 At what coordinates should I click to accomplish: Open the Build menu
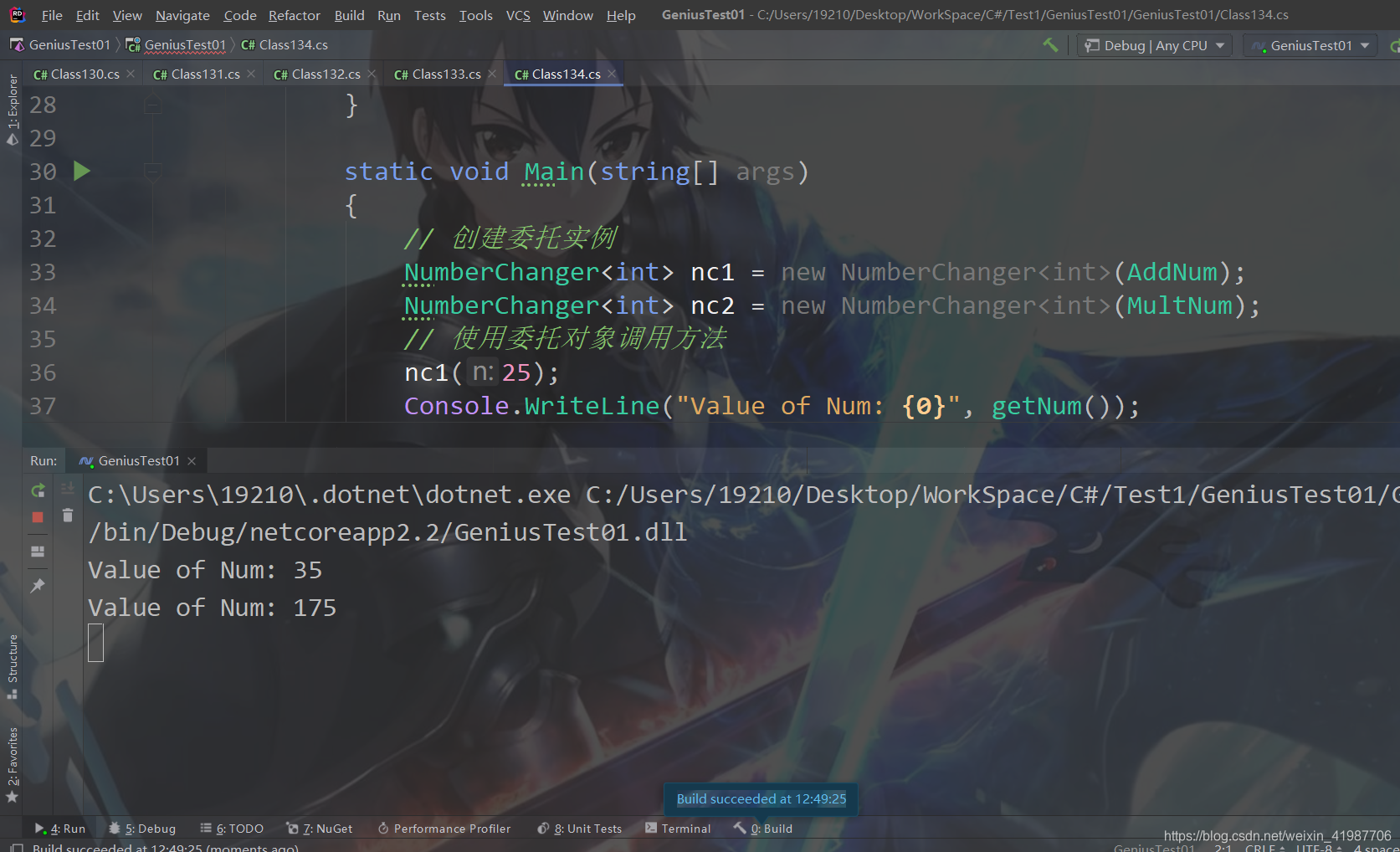349,15
